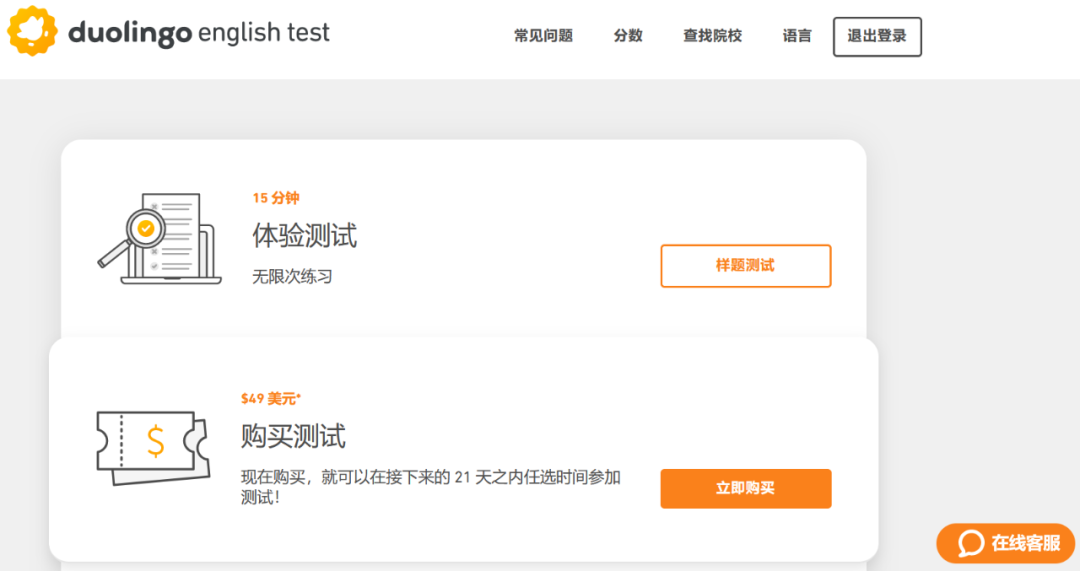Screen dimensions: 1080x571
Task: Click the 体验测试 heading
Action: 304,235
